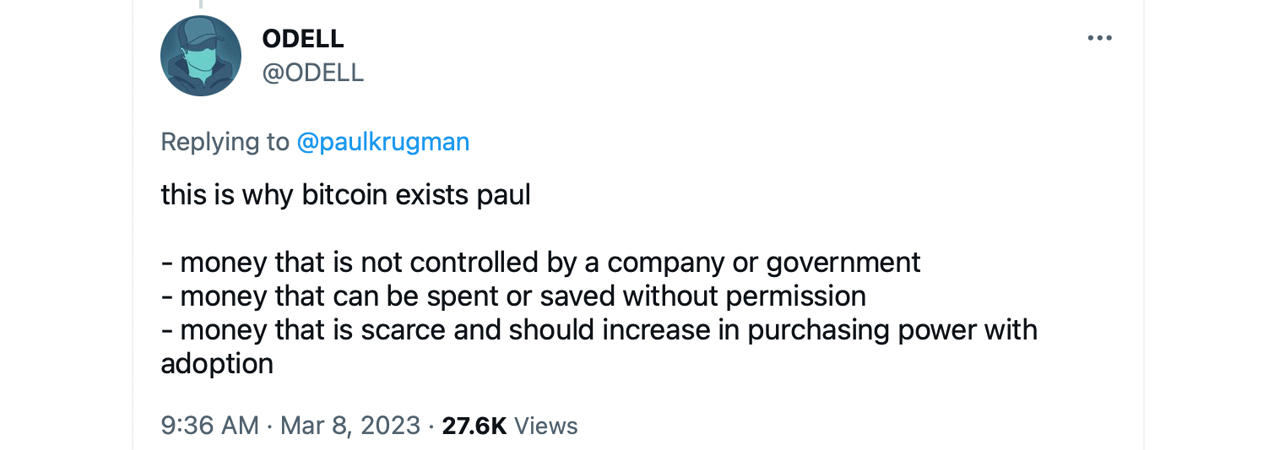Screen dimensions: 1280x450
Task: Click the "Replying to" label
Action: 225,142
